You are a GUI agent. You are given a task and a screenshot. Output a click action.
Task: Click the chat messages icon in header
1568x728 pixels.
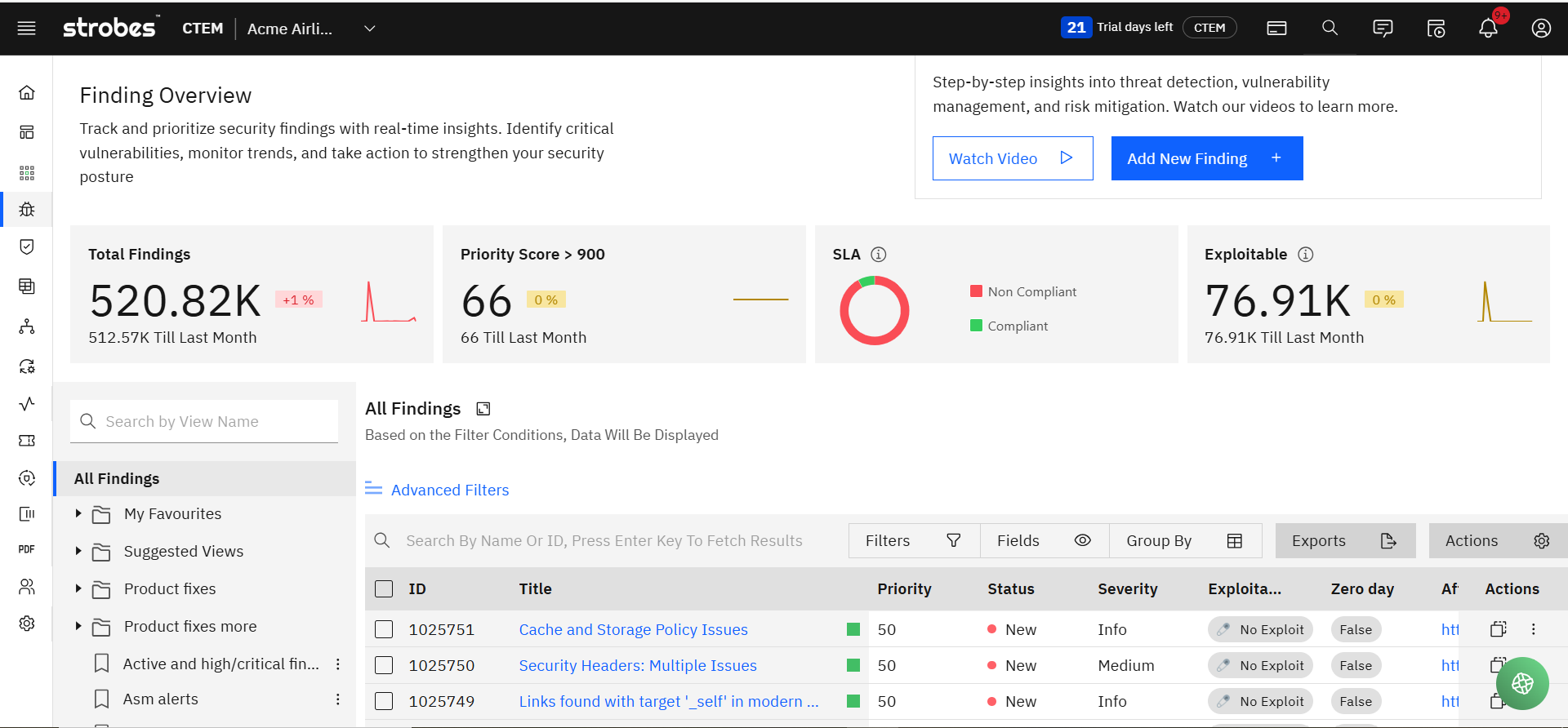pos(1383,29)
